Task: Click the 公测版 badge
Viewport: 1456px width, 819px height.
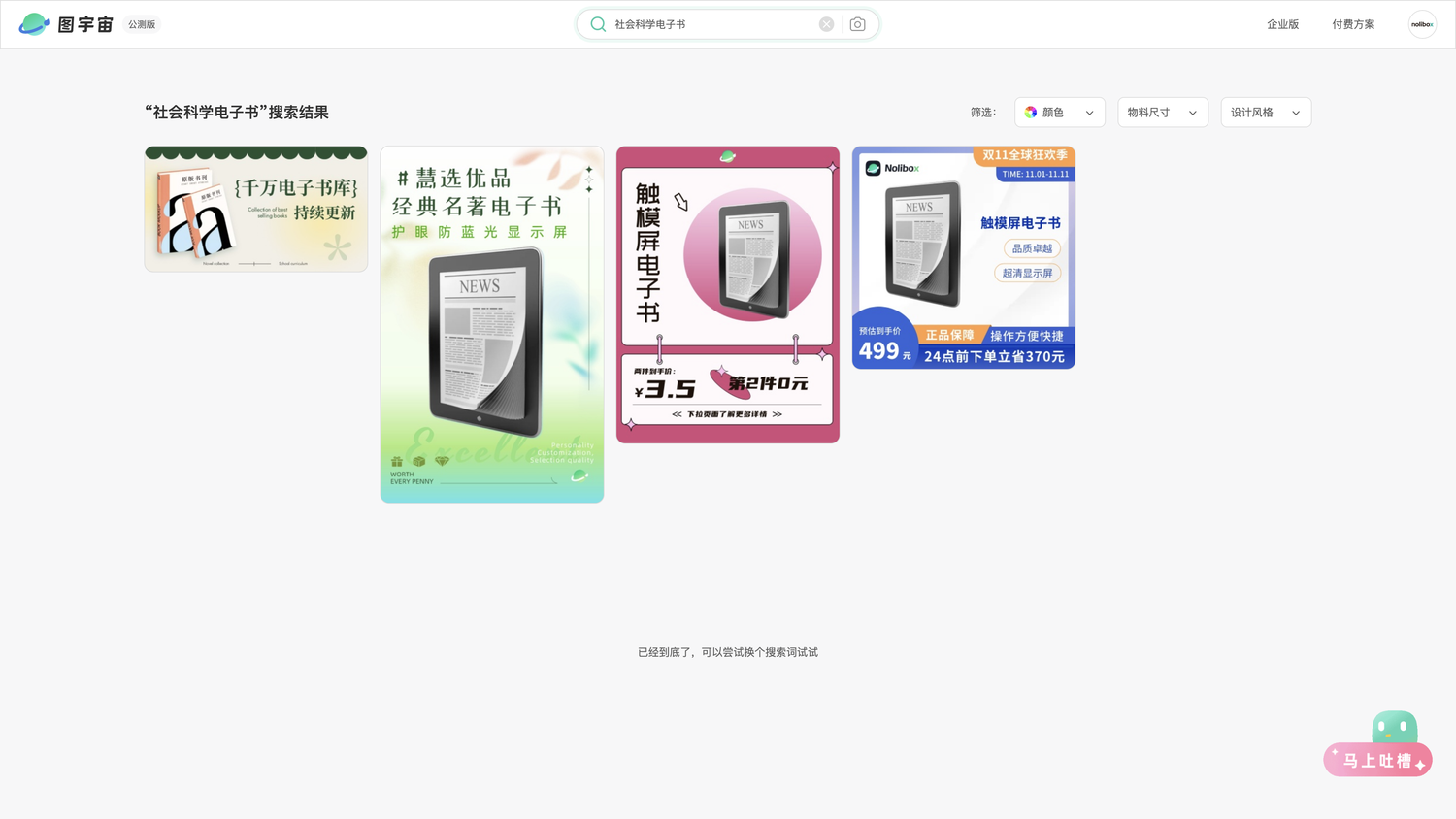Action: point(142,24)
